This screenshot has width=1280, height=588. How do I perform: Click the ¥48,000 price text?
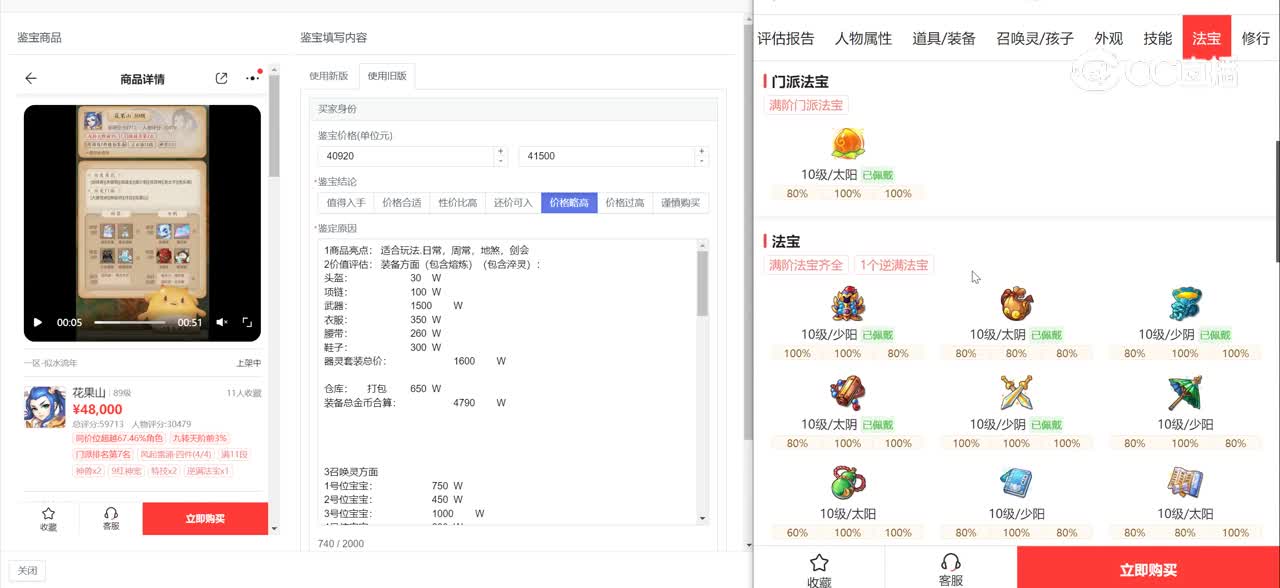point(97,409)
